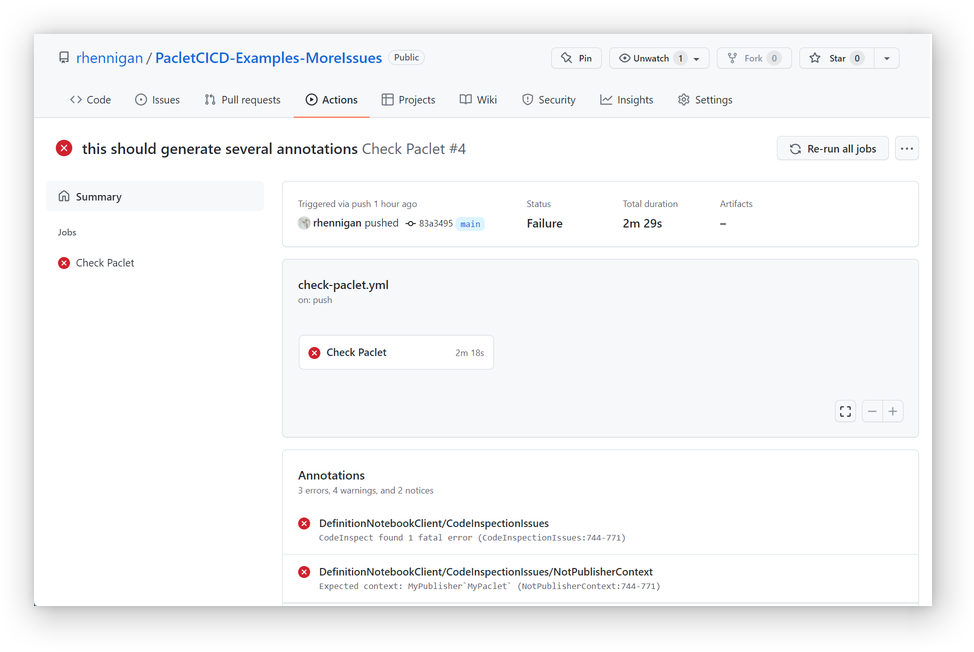Open commit 83a3495 link
The width and height of the screenshot is (974, 652).
coord(435,224)
